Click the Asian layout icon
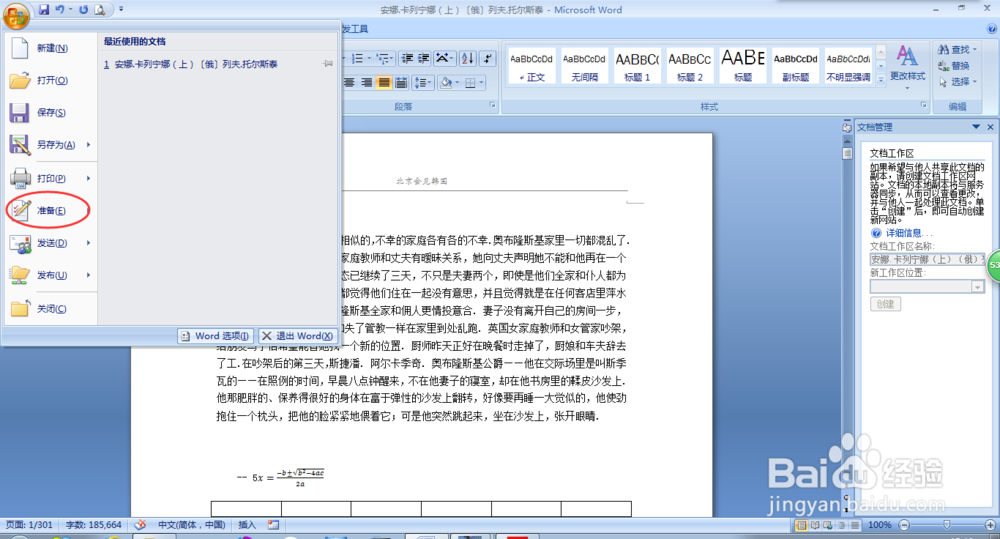The image size is (1000, 539). coord(443,59)
